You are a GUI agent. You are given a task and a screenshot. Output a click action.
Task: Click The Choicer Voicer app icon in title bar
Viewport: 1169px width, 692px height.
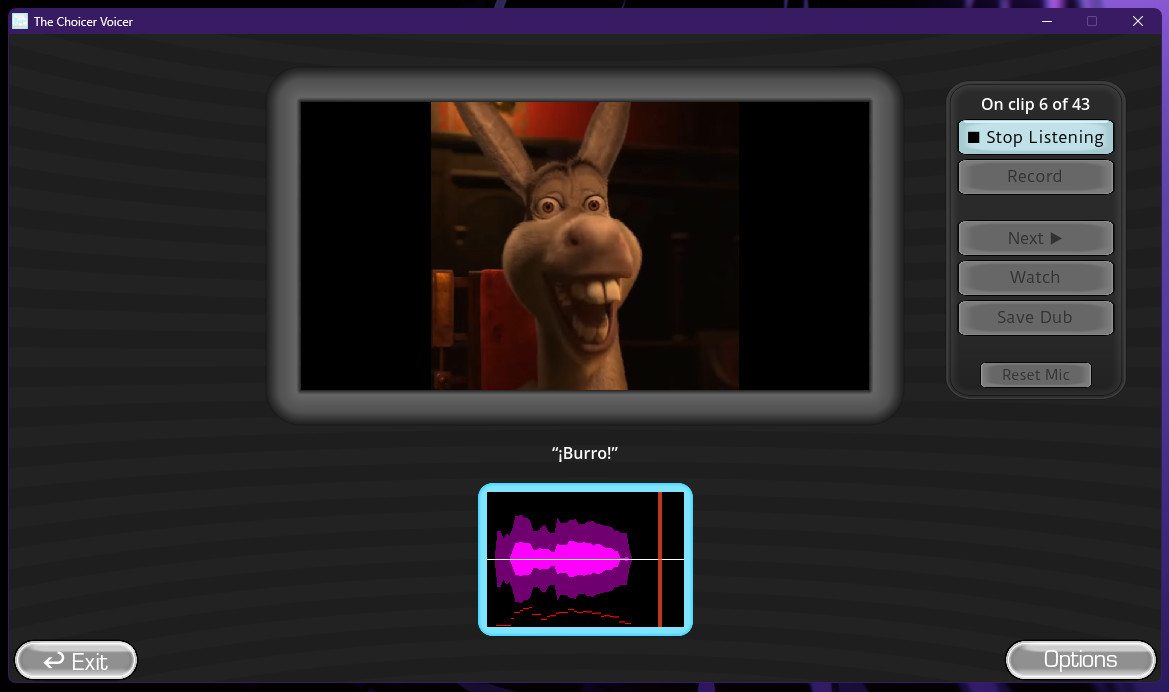pos(20,21)
